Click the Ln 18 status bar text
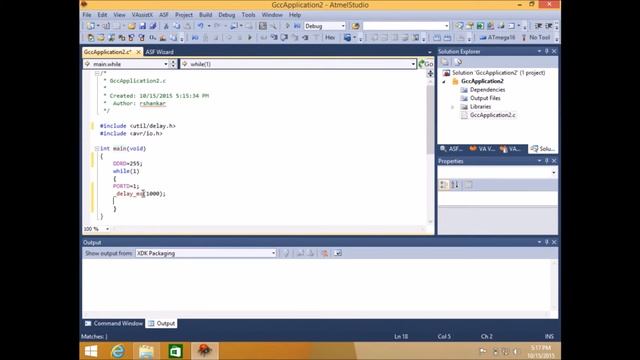The image size is (640, 360). (401, 336)
